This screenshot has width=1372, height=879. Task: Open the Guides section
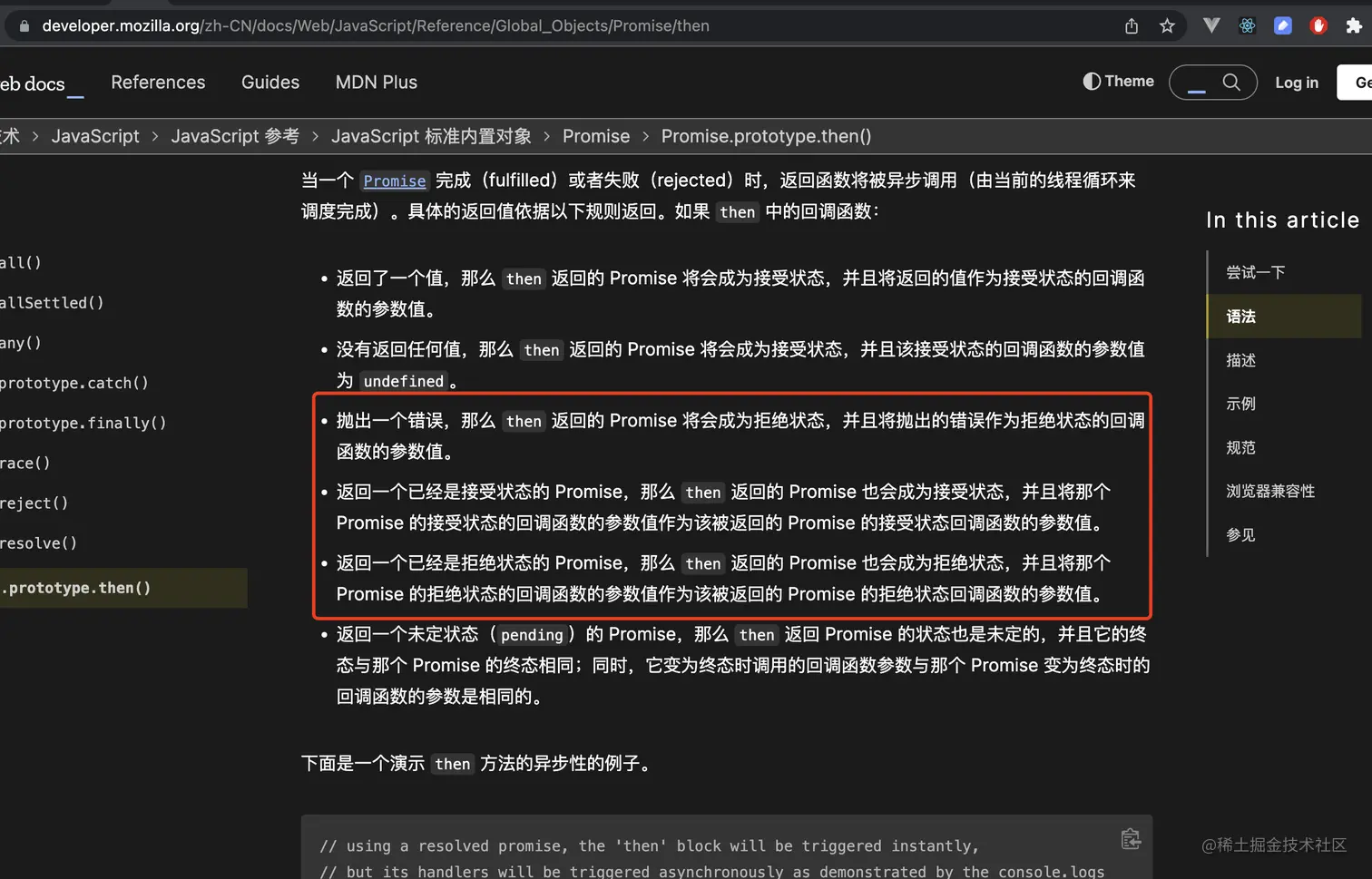269,82
